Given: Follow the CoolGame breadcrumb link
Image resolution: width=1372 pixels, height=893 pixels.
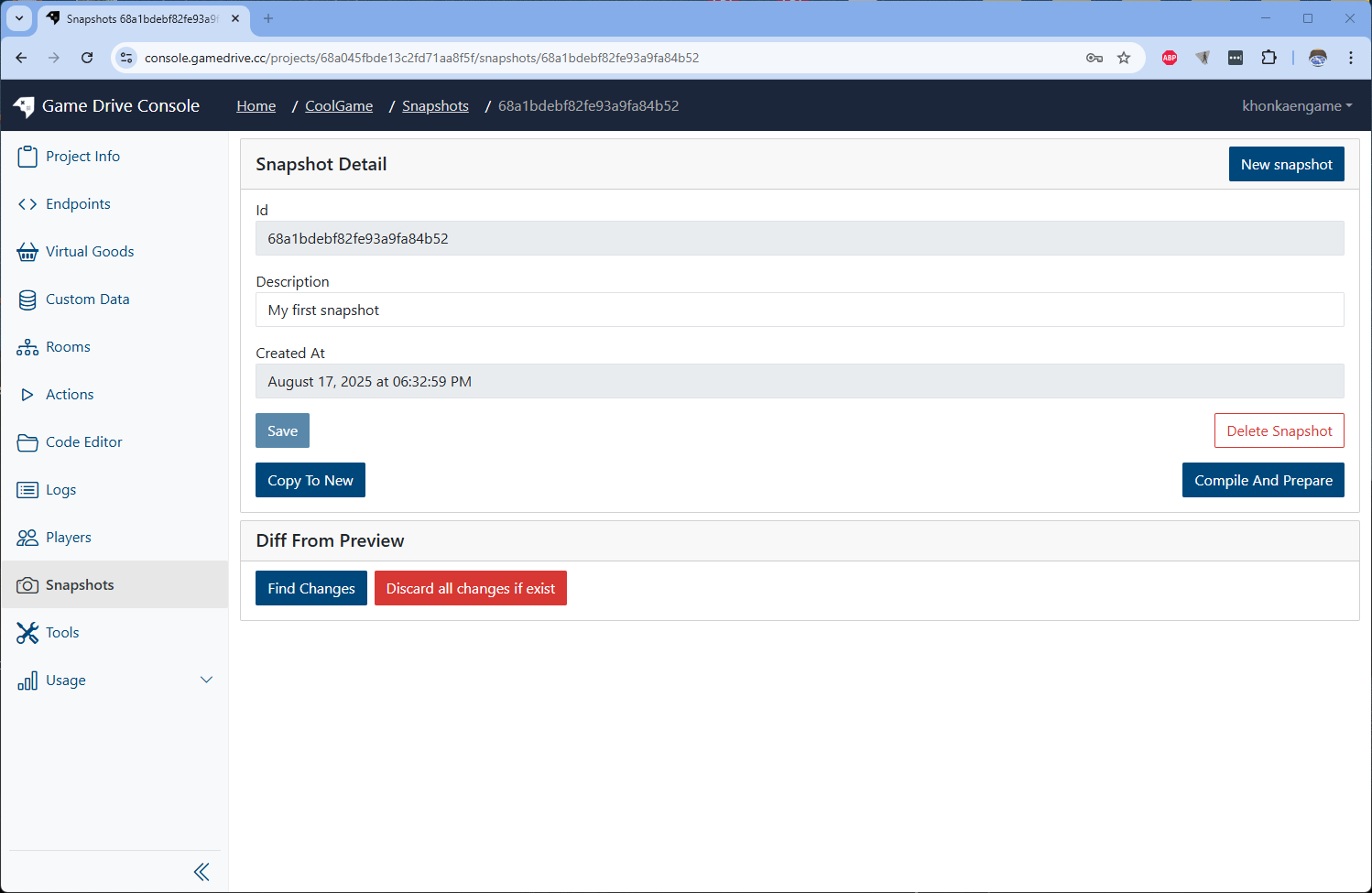Looking at the screenshot, I should pos(339,106).
